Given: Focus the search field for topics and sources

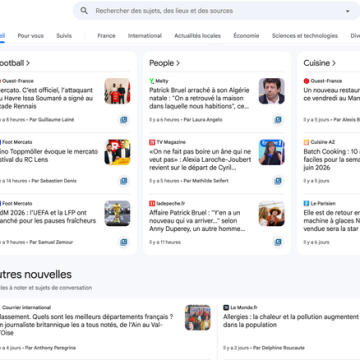Looking at the screenshot, I should click(x=217, y=11).
